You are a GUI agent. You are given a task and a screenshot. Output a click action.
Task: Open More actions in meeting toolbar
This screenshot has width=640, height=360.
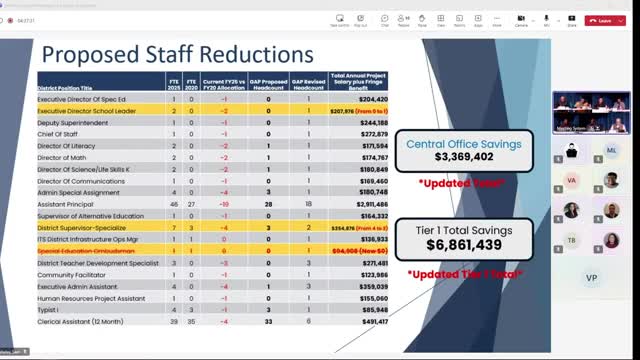click(497, 20)
